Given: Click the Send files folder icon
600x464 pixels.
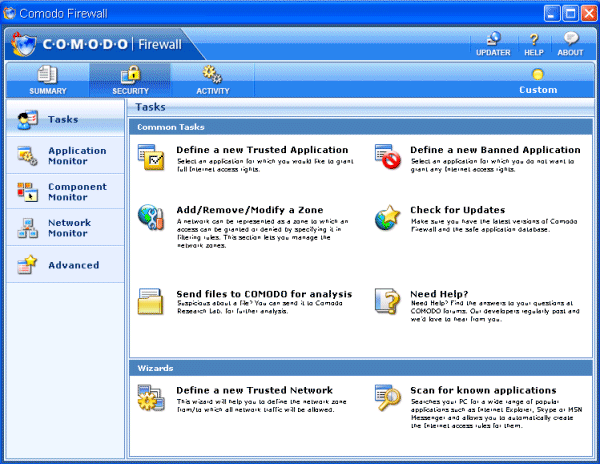Looking at the screenshot, I should coord(151,301).
